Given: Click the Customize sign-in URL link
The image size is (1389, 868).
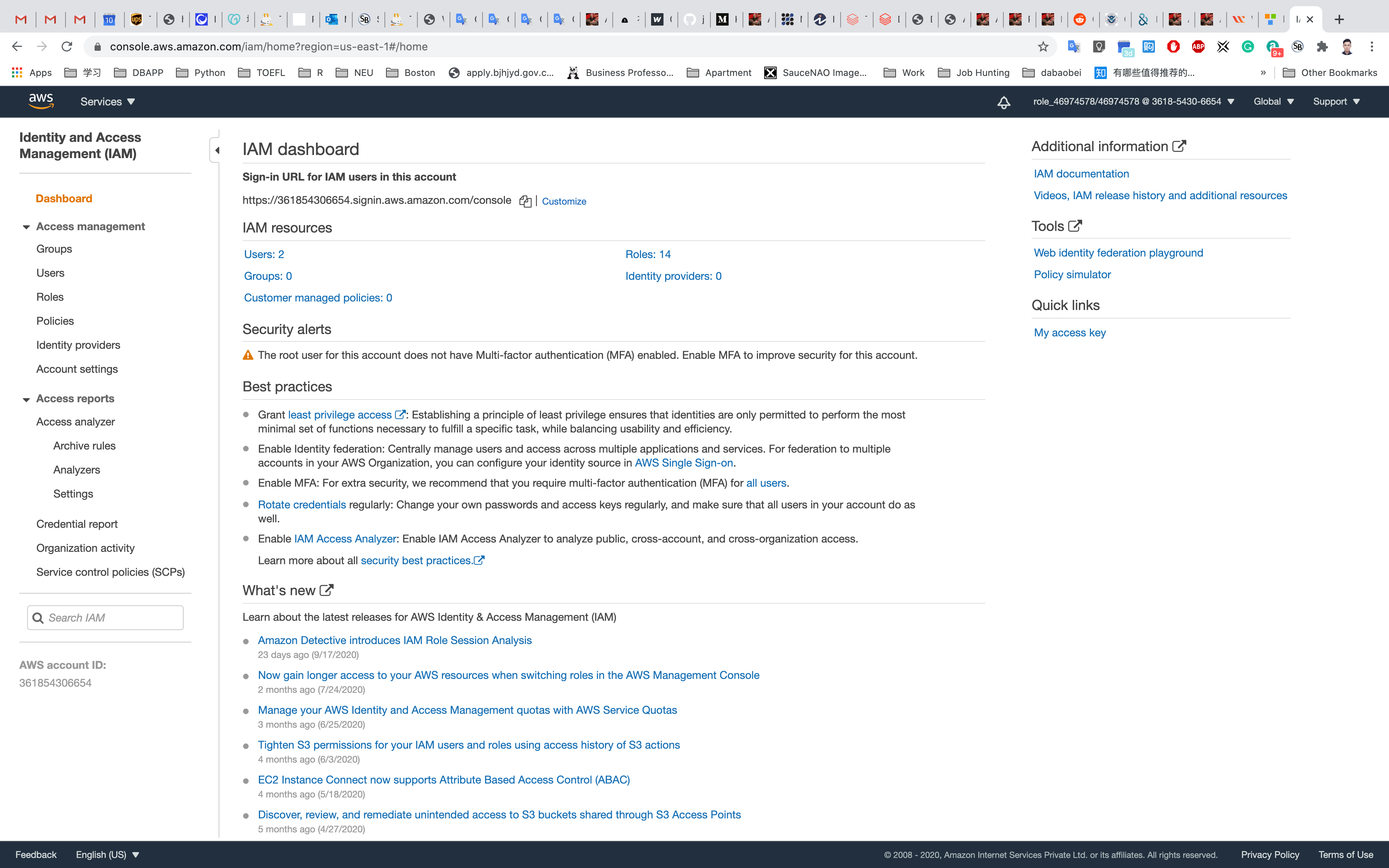Looking at the screenshot, I should click(x=564, y=201).
